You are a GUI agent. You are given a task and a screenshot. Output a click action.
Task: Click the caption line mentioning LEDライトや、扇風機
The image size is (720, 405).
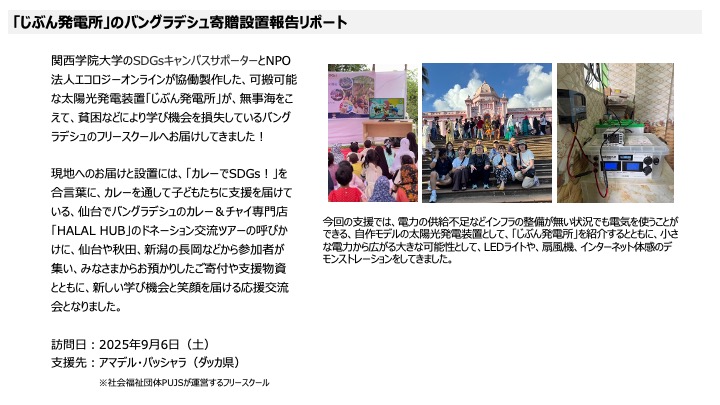pyautogui.click(x=498, y=247)
